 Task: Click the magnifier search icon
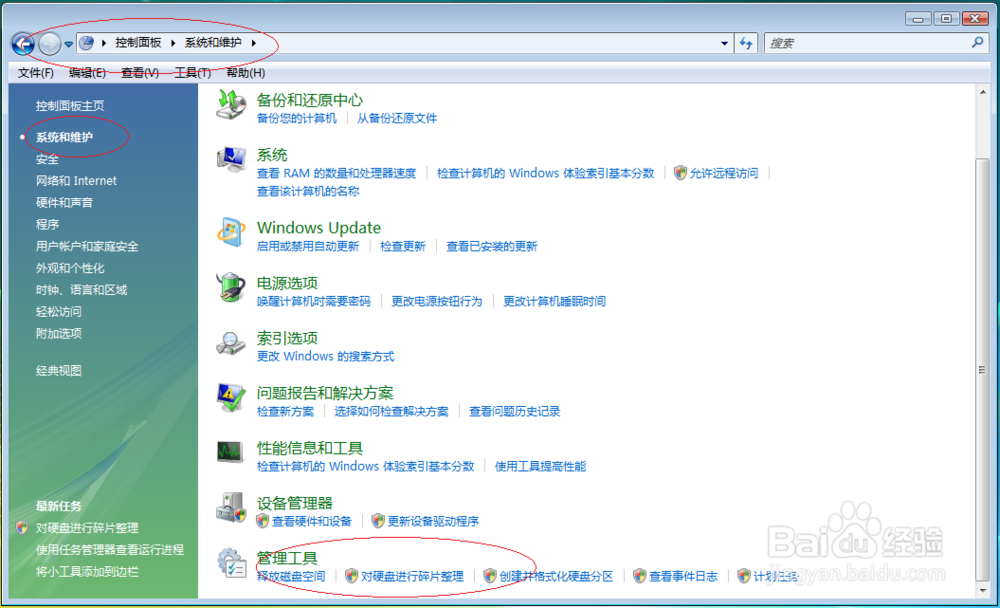[x=978, y=43]
